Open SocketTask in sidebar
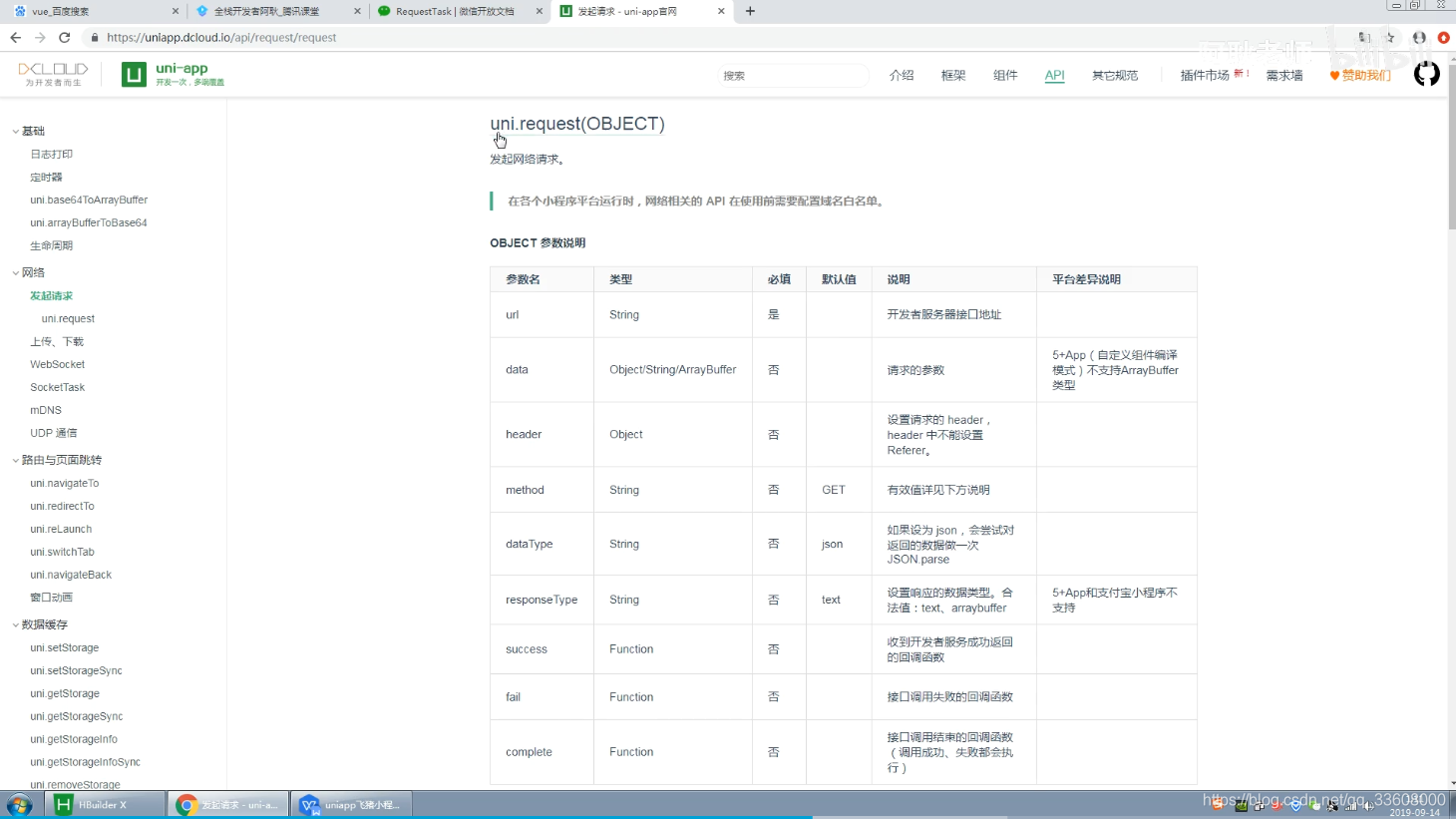This screenshot has height=819, width=1456. pos(57,387)
